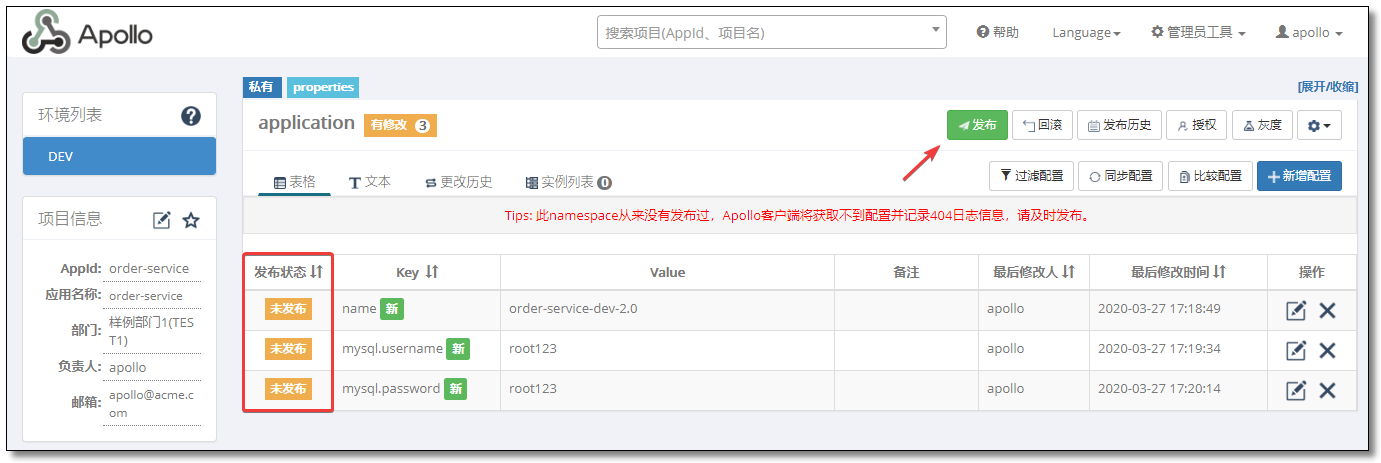Open the 管理员工具 dropdown
Image resolution: width=1381 pixels, height=463 pixels.
1198,33
